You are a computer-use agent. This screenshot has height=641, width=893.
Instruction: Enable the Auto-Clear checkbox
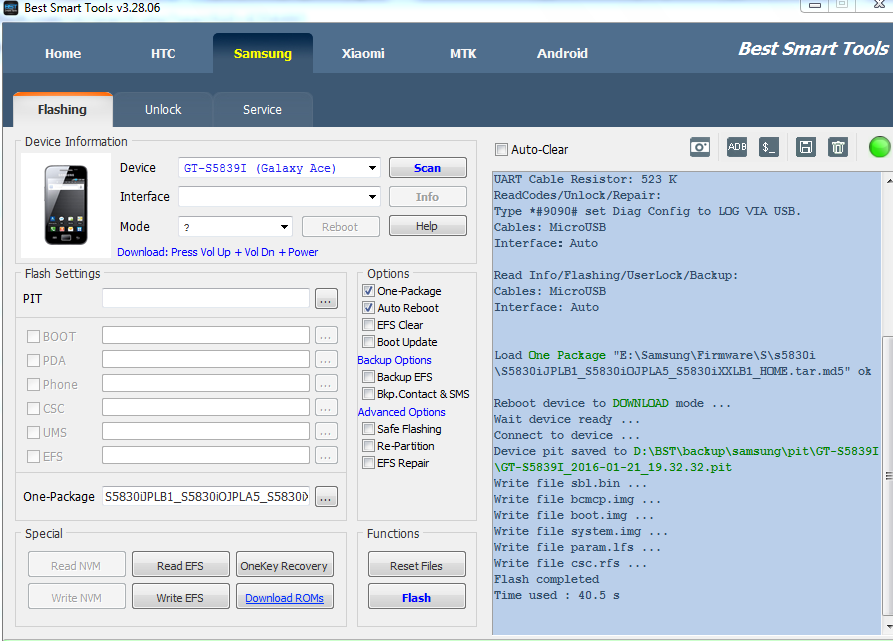coord(501,150)
